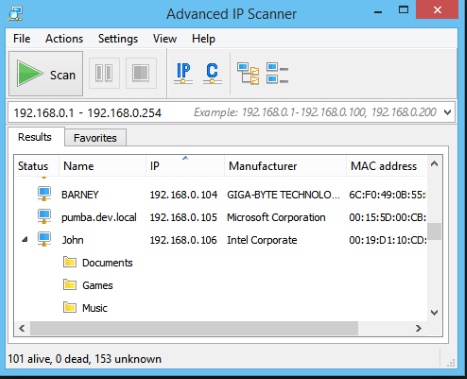The width and height of the screenshot is (467, 379).
Task: Maximize the Advanced IP Scanner window
Action: 404,10
